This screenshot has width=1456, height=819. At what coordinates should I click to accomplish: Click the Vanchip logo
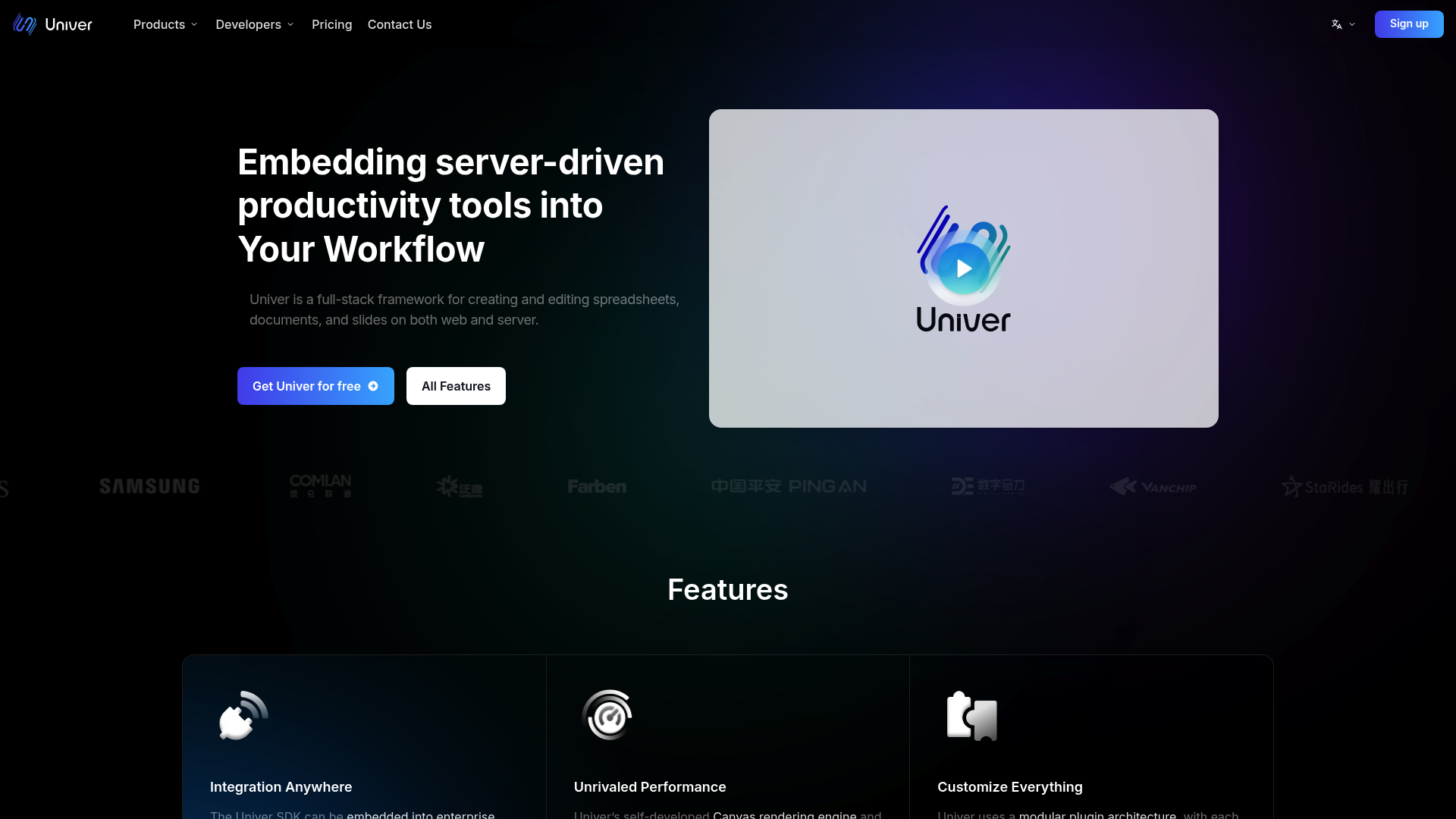(x=1153, y=487)
